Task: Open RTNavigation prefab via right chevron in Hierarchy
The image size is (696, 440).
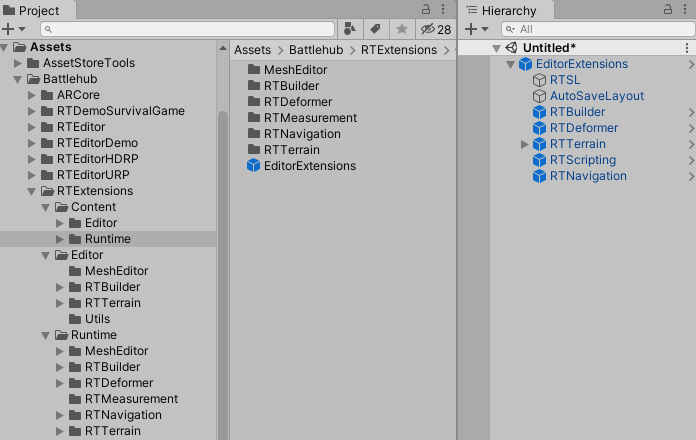Action: coord(691,176)
